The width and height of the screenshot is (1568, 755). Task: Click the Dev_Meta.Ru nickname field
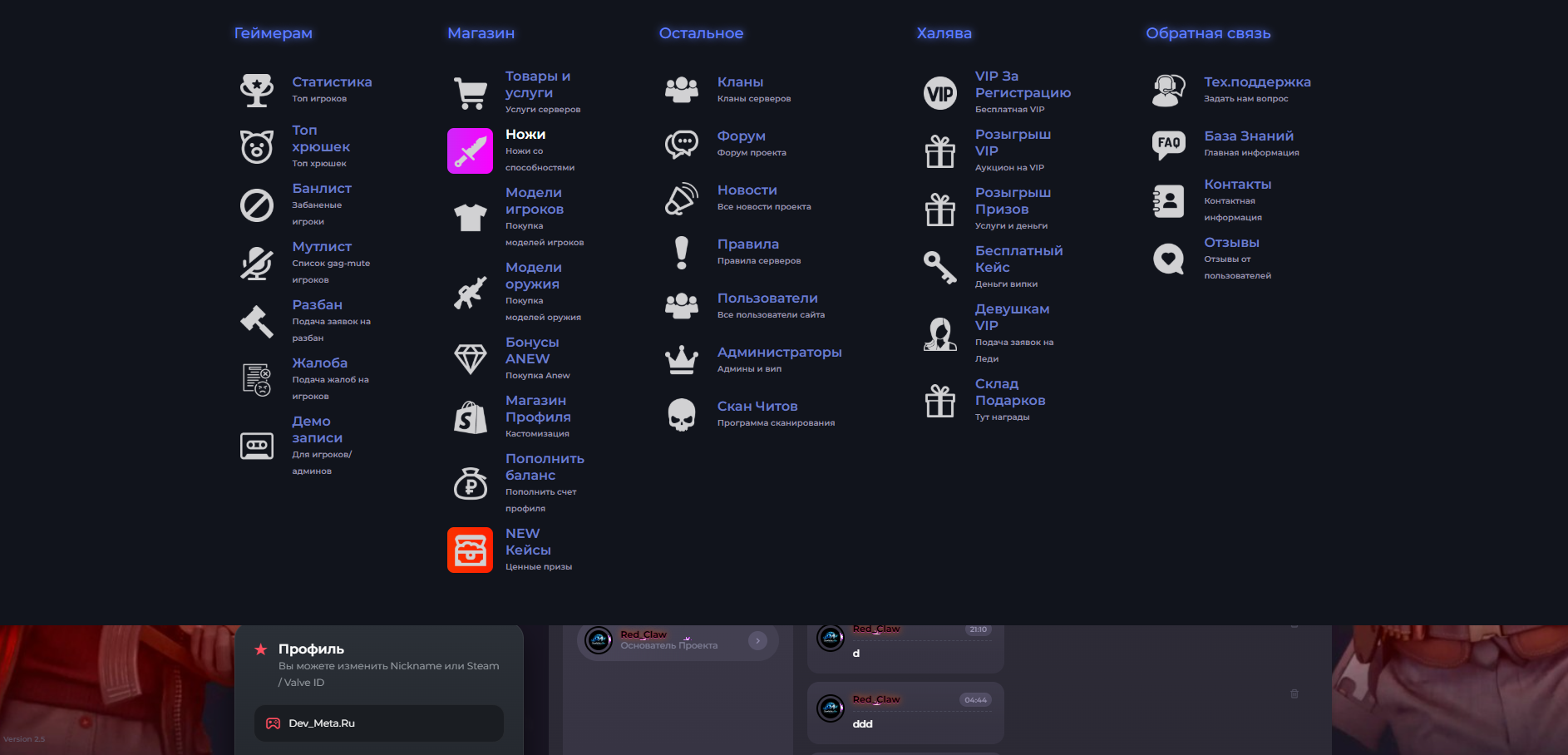[379, 723]
